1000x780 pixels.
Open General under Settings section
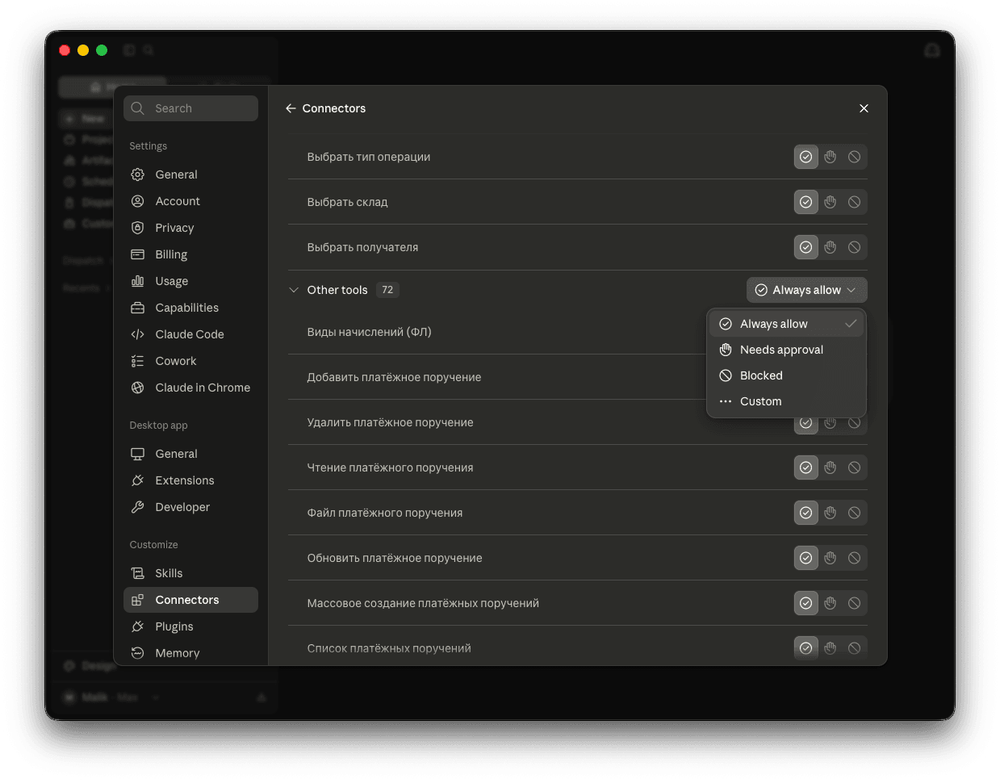(x=191, y=174)
